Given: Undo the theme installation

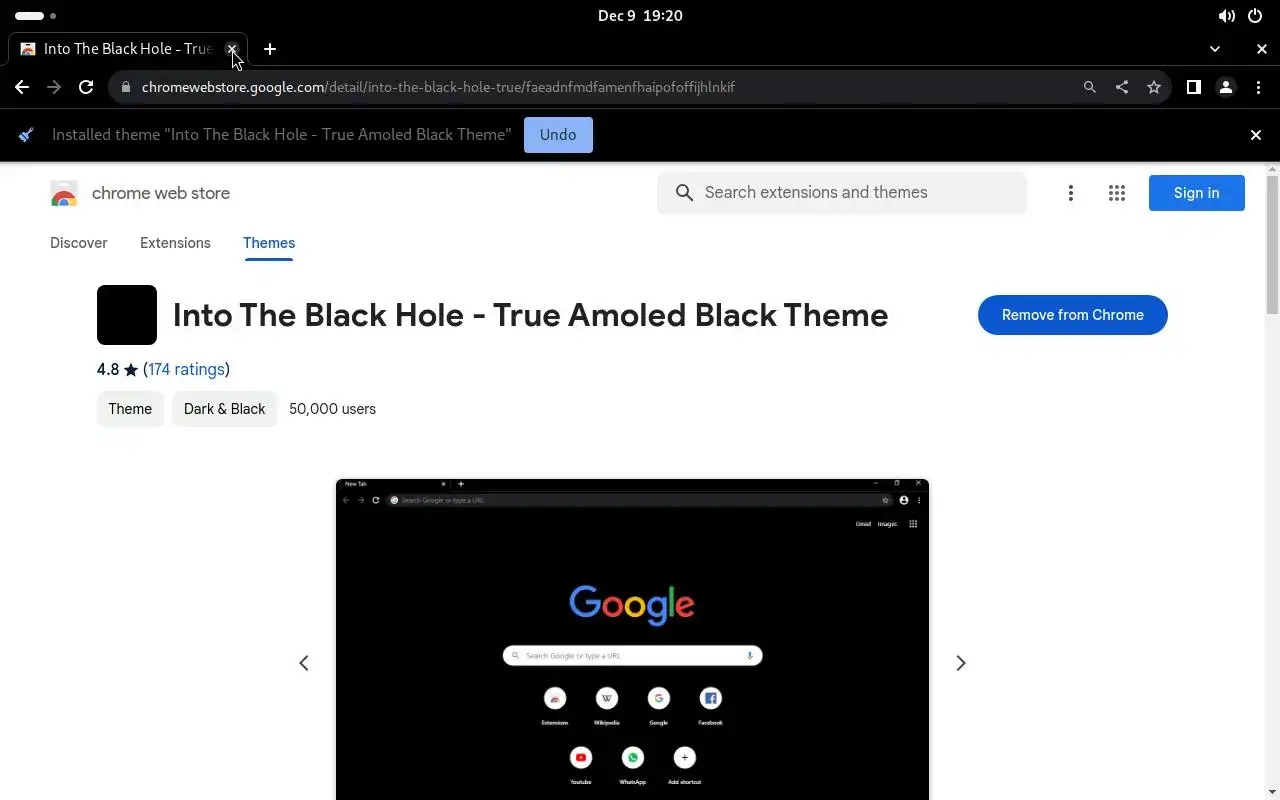Looking at the screenshot, I should pyautogui.click(x=558, y=135).
